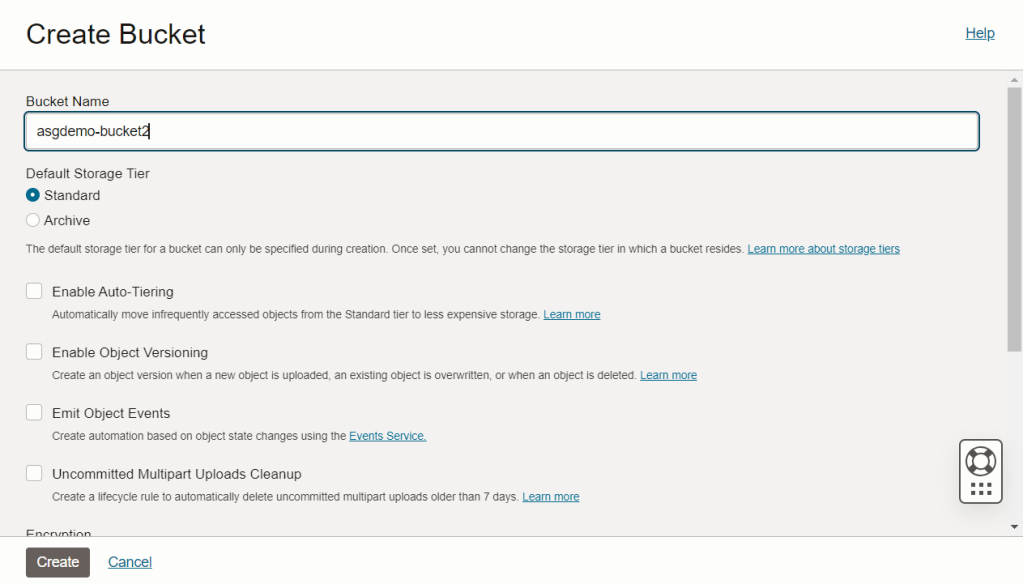This screenshot has width=1023, height=584.
Task: Follow Learn more under Object Versioning
Action: coord(668,375)
